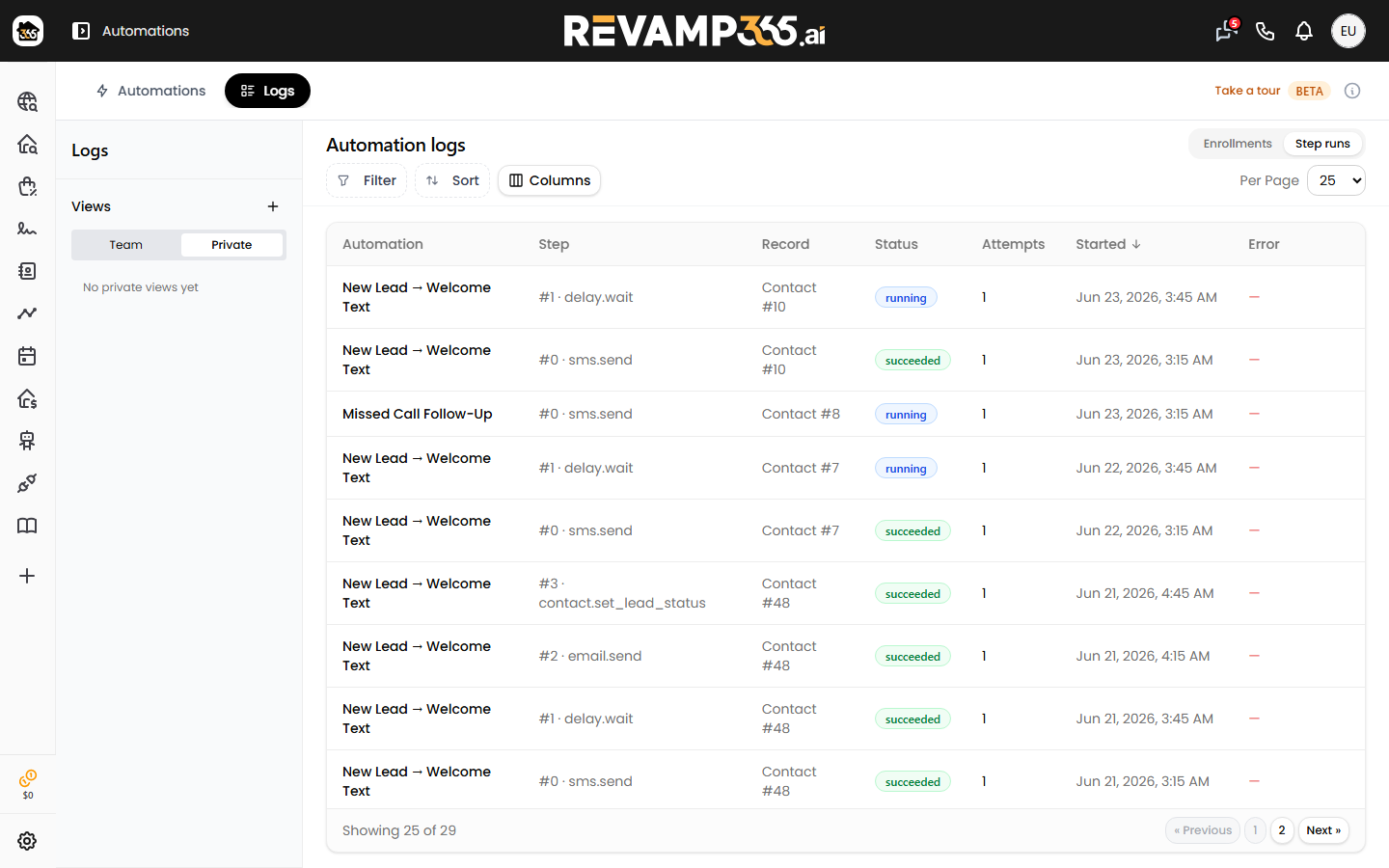The width and height of the screenshot is (1389, 868).
Task: Click the #2 email.send step
Action: [x=590, y=656]
